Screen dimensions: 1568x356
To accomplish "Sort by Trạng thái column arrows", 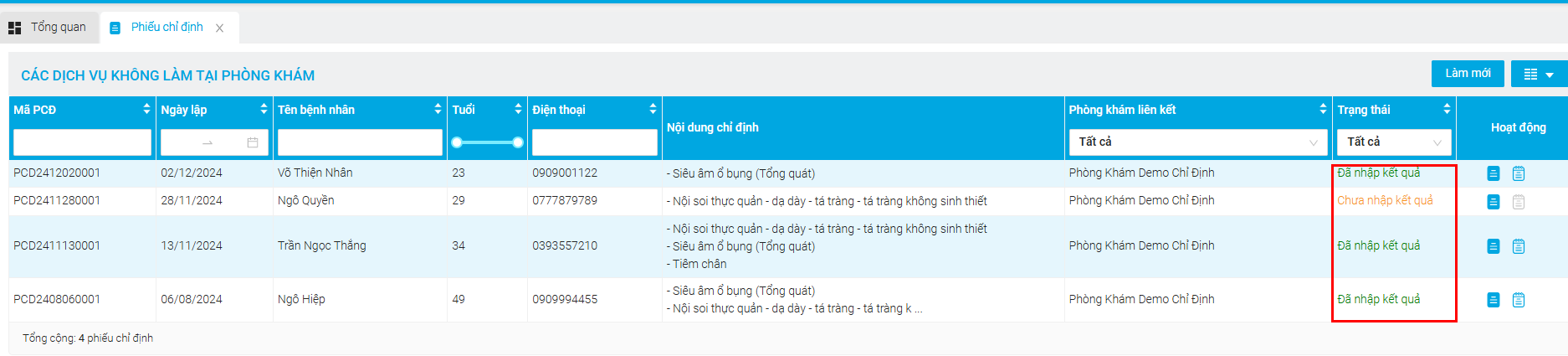I will coord(1447,109).
